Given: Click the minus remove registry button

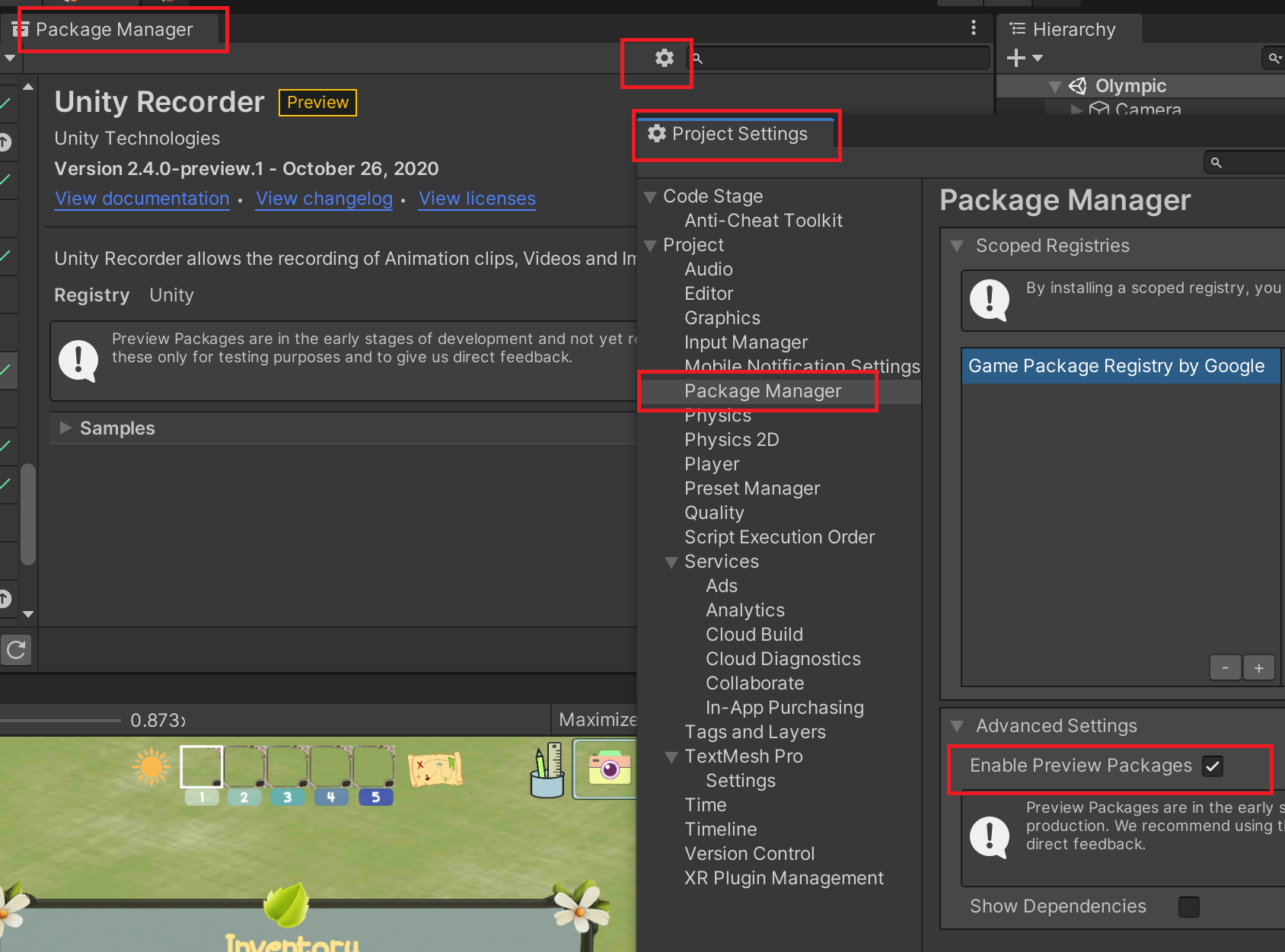Looking at the screenshot, I should tap(1225, 668).
